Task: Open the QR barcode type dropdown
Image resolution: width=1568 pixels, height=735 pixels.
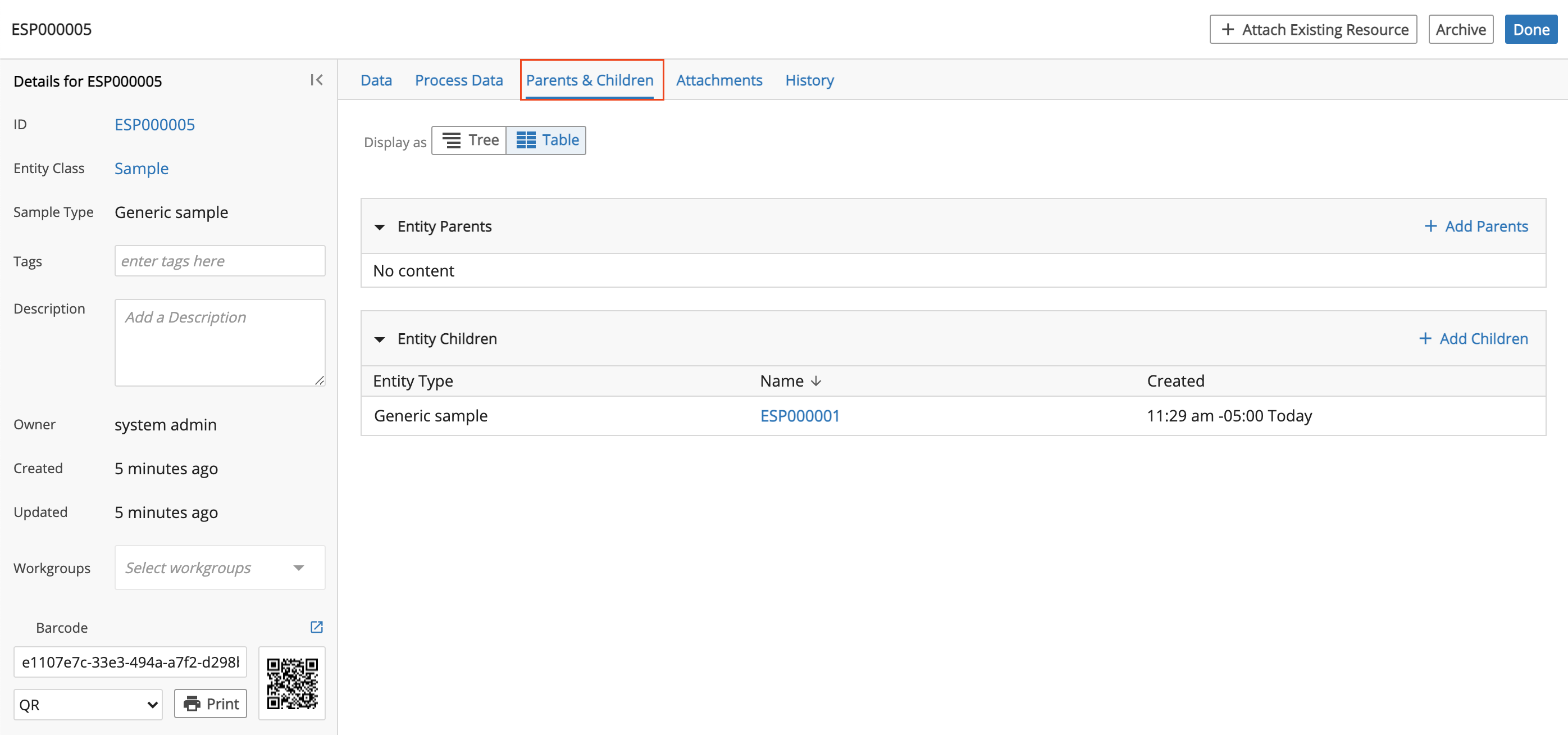Action: [88, 705]
